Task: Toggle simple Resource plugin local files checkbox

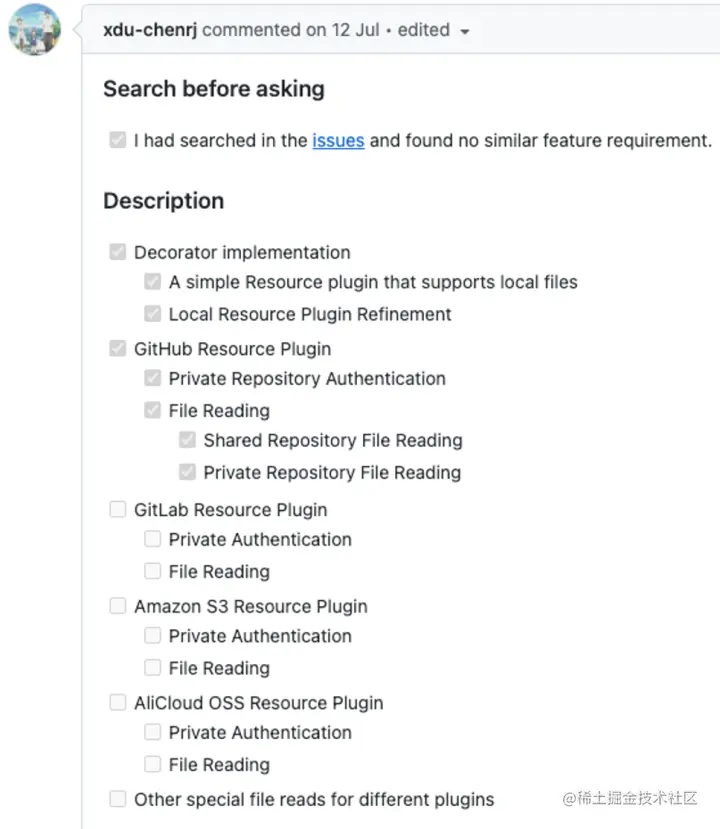Action: pyautogui.click(x=153, y=282)
